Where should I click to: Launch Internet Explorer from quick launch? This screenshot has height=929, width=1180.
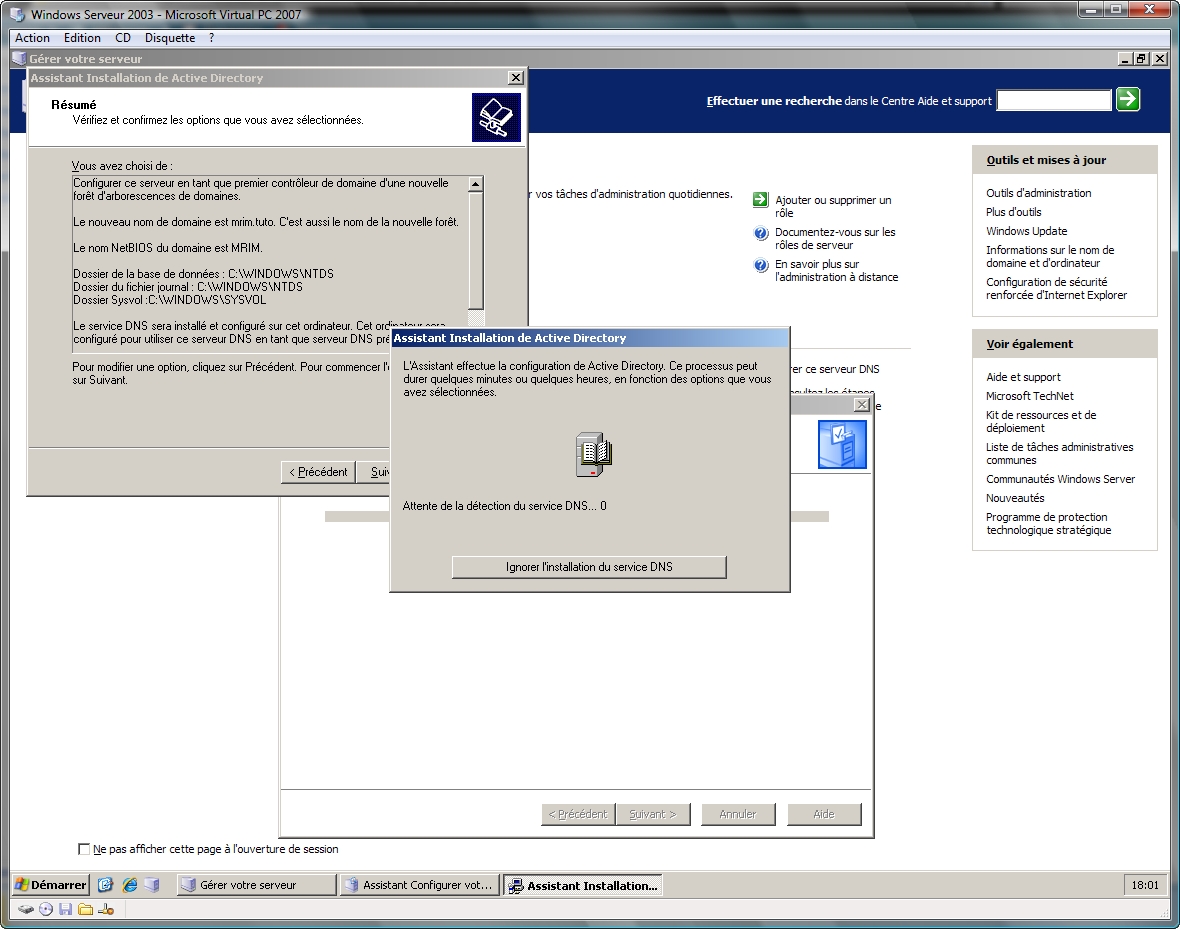click(x=129, y=885)
